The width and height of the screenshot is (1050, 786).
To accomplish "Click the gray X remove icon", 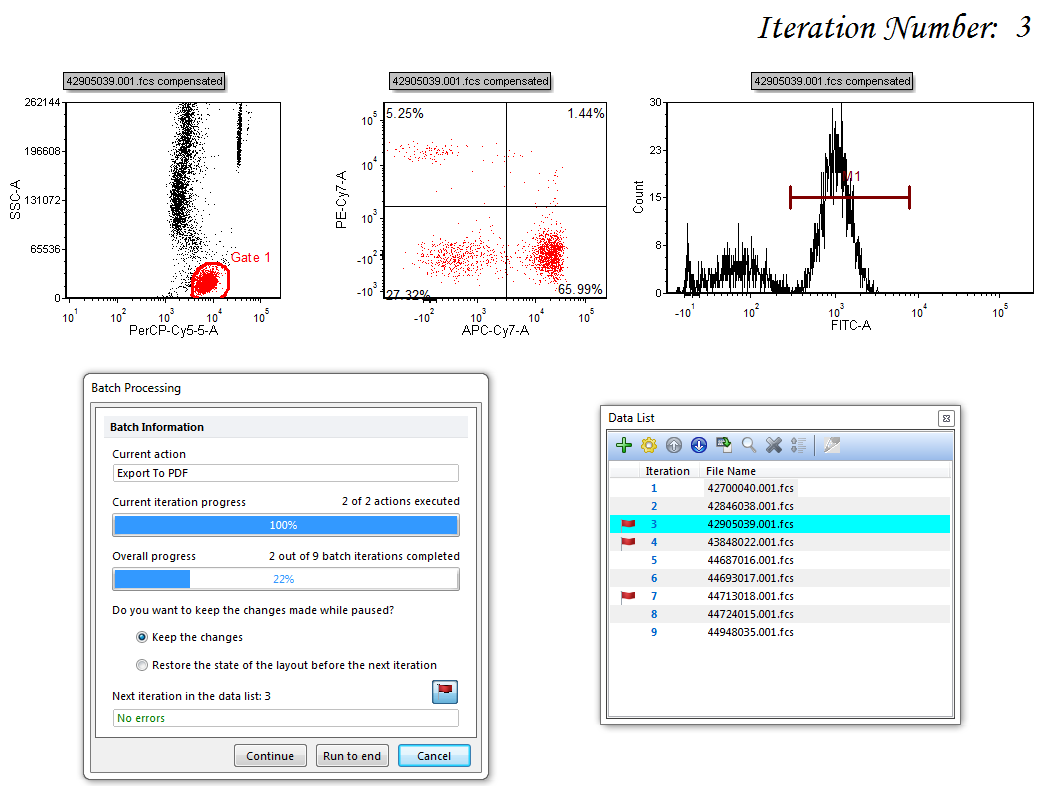I will pos(773,446).
